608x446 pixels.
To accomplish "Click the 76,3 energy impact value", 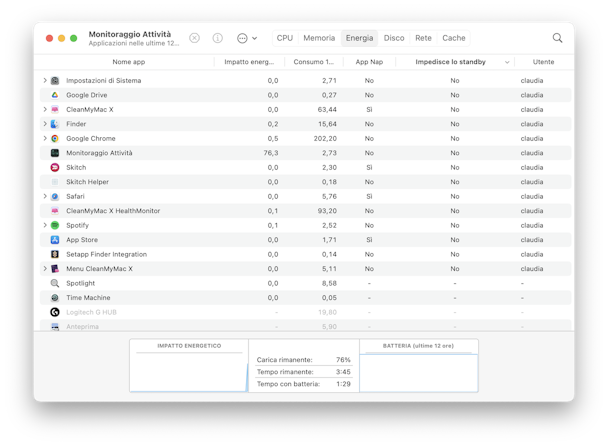I will click(271, 153).
